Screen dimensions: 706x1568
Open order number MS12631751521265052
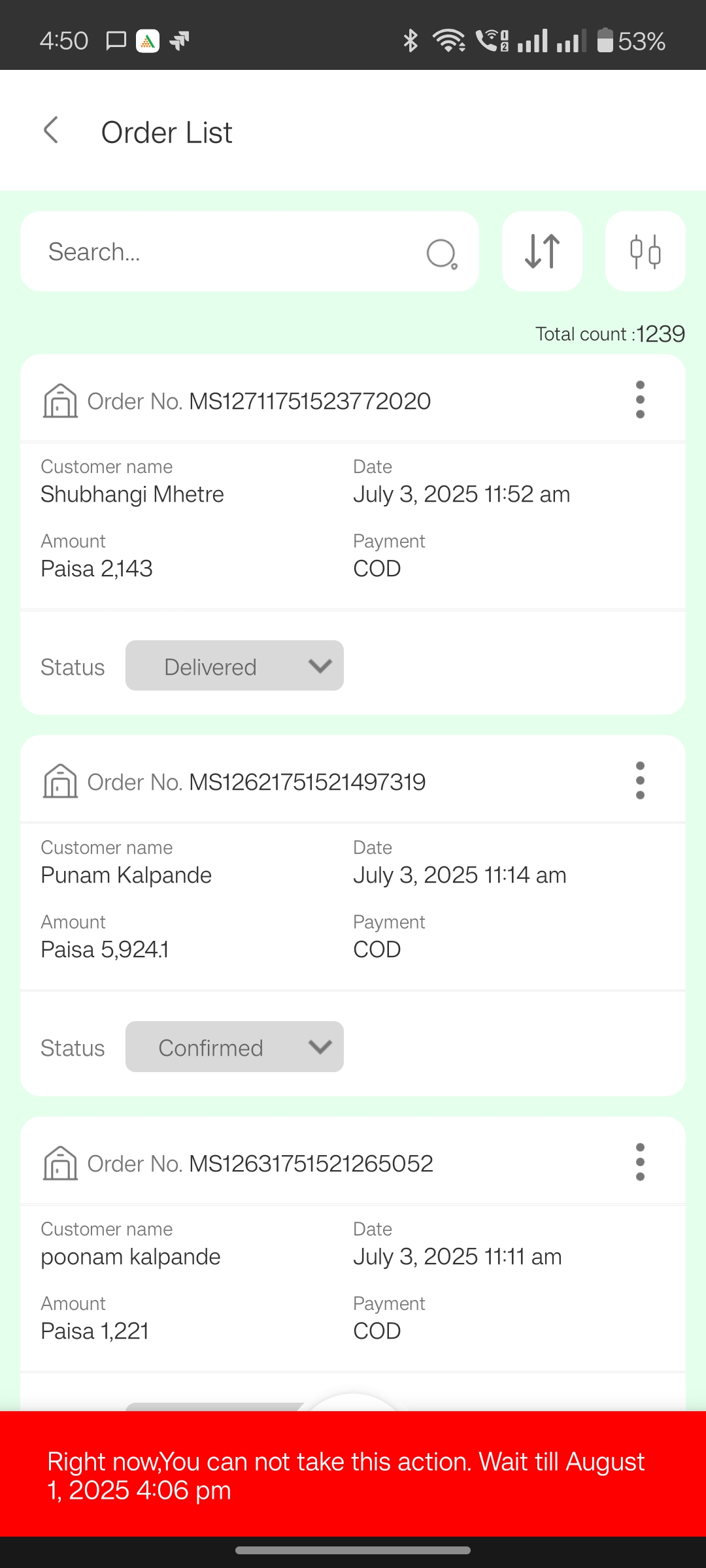(311, 1164)
